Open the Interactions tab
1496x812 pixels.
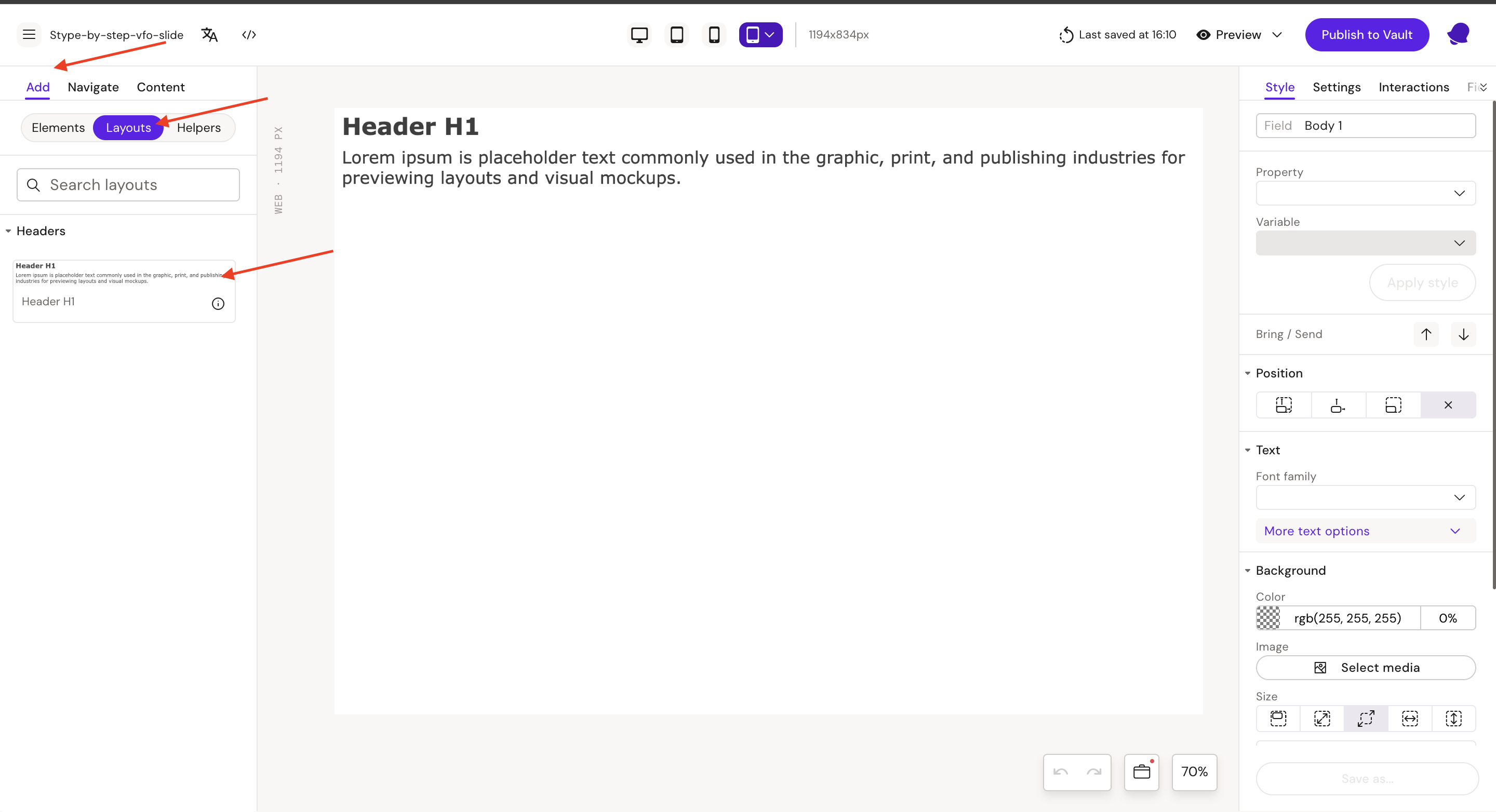pyautogui.click(x=1413, y=87)
